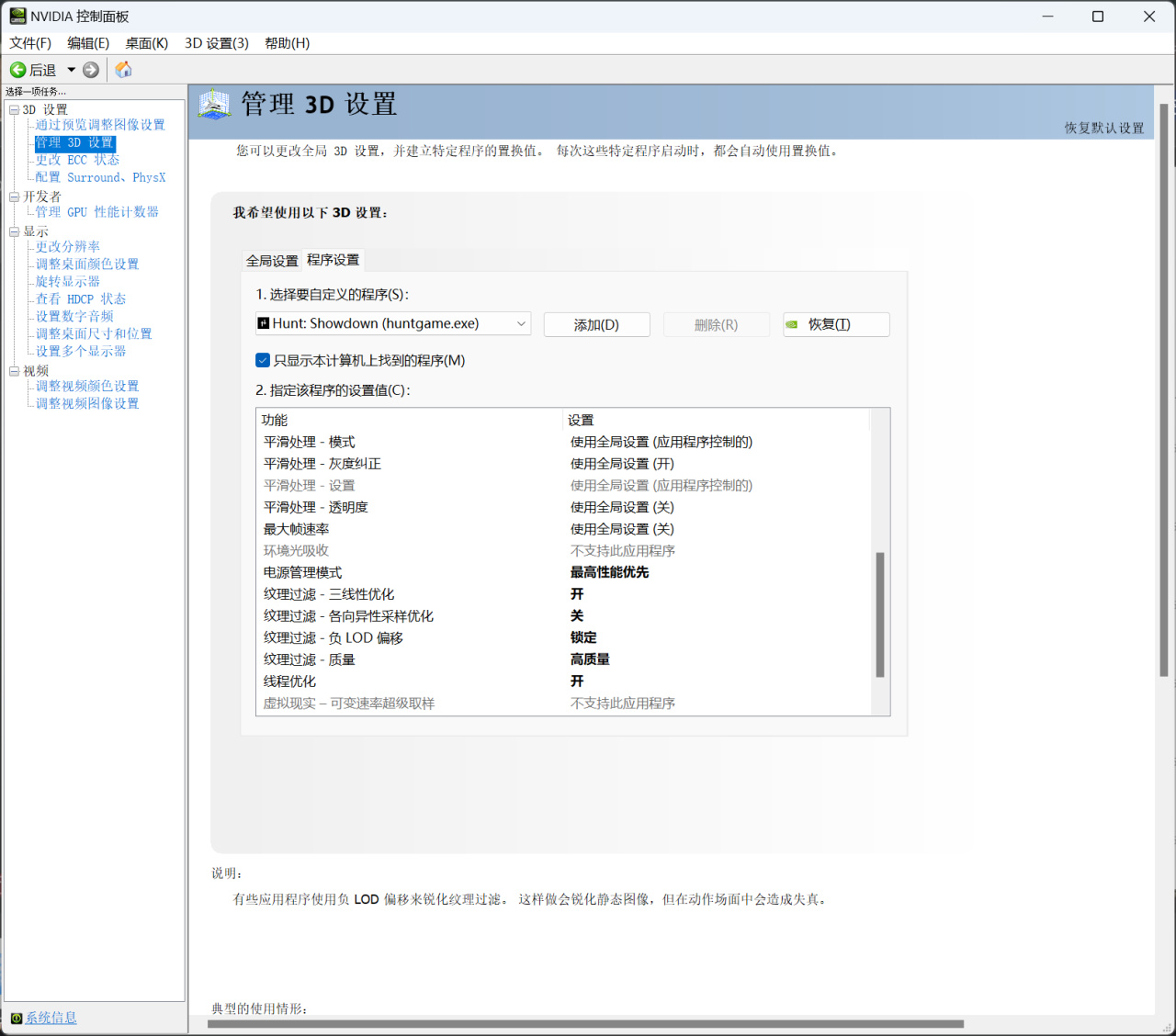Click the 设置 column header
Screen dimensions: 1176x1036
click(x=716, y=420)
